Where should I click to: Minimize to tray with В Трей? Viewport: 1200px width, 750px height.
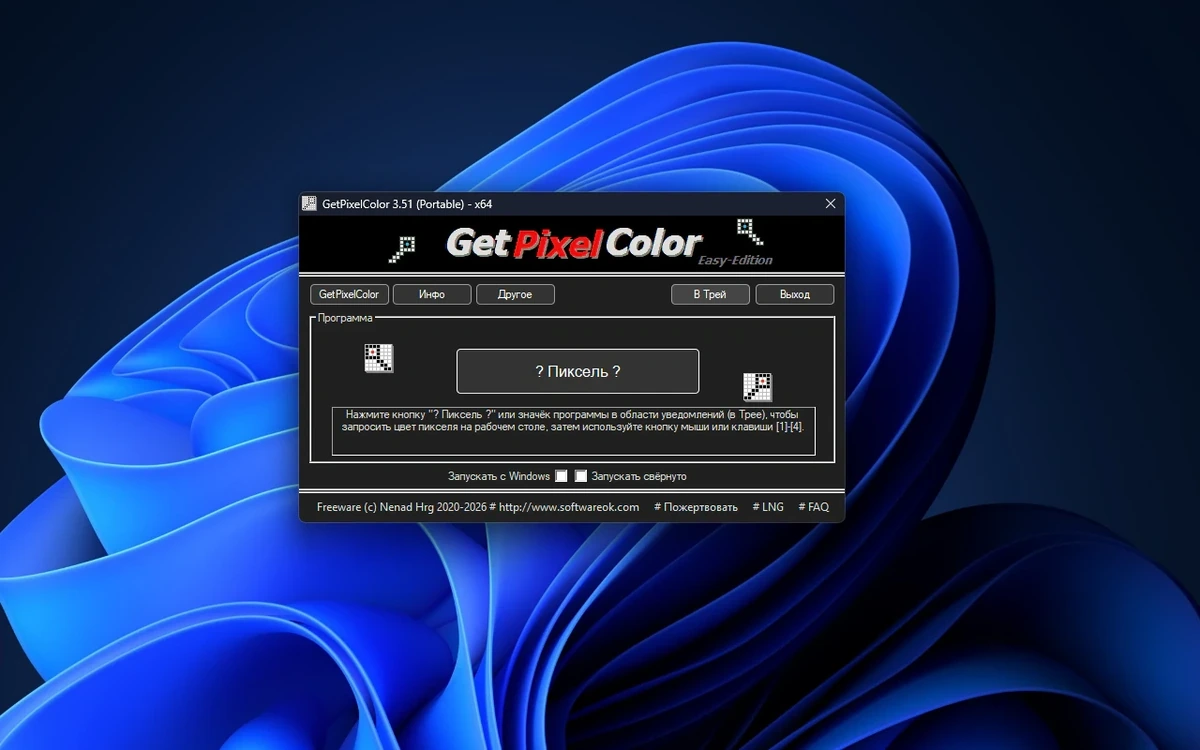[711, 295]
